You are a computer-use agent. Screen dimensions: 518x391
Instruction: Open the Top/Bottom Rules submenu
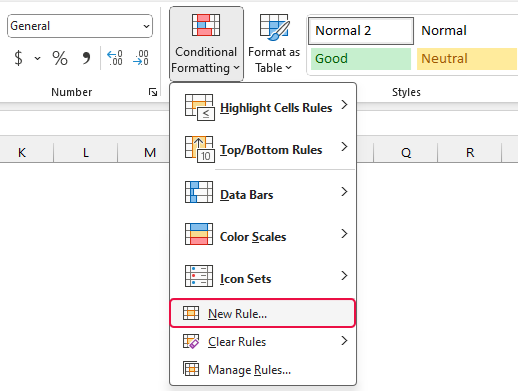[x=263, y=149]
